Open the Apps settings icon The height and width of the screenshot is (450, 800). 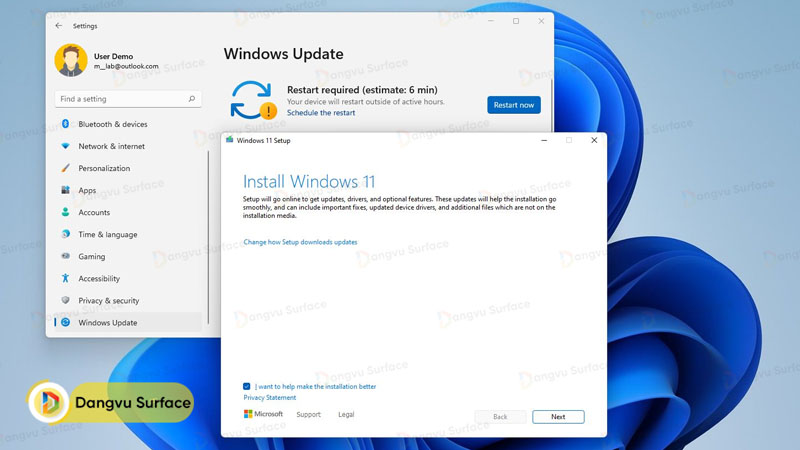point(66,190)
